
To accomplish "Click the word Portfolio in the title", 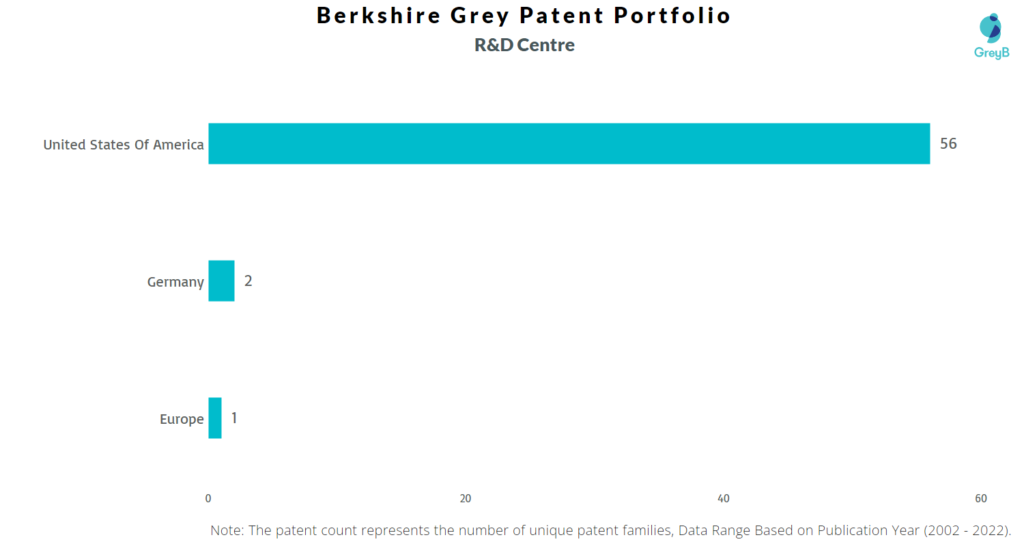I will tap(668, 16).
